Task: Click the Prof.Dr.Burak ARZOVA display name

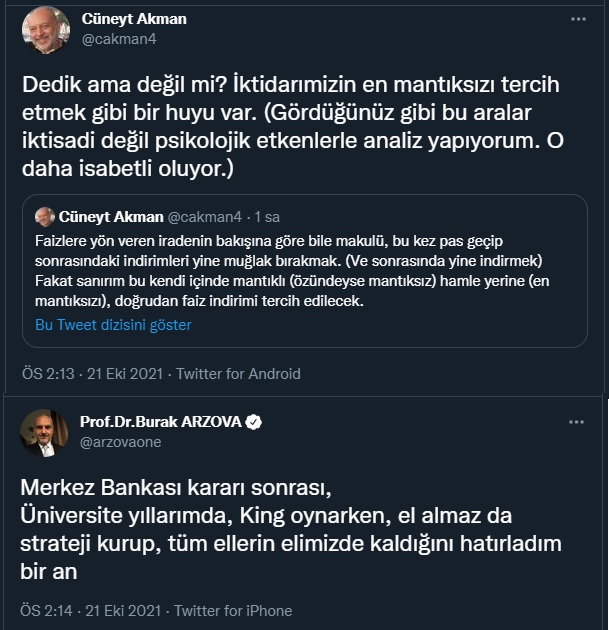Action: (x=160, y=422)
